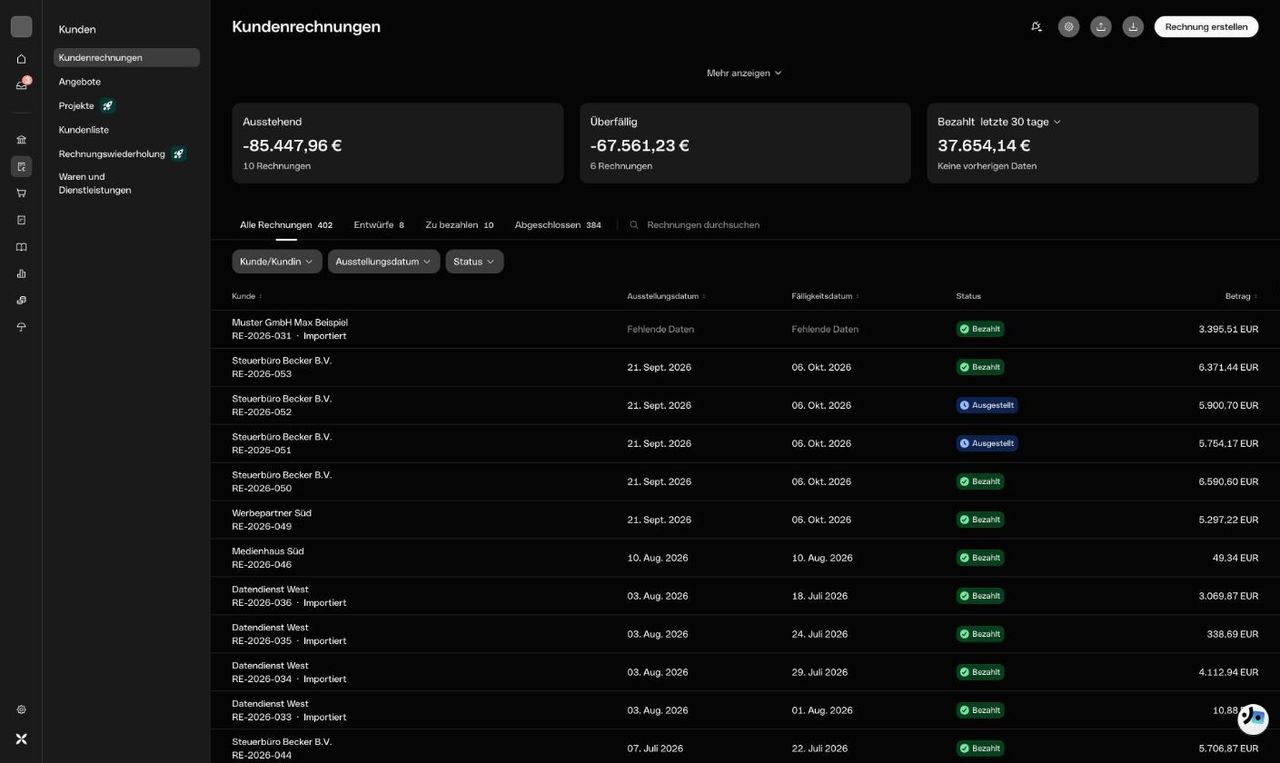Screen dimensions: 1280x763
Task: Open the gear icon at sidebar bottom
Action: pos(21,709)
